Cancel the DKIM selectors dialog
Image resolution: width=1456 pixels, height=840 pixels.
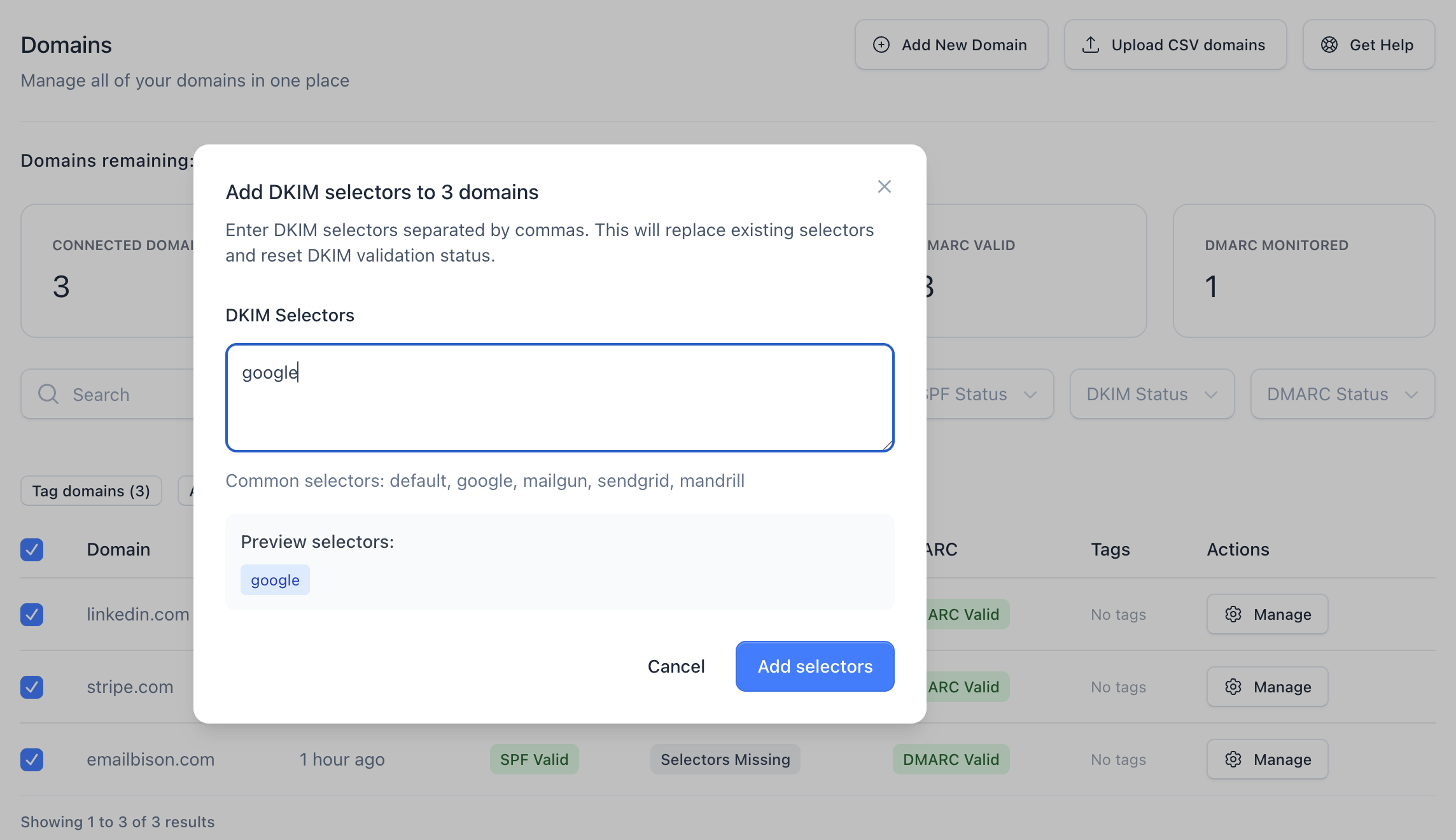coord(676,666)
